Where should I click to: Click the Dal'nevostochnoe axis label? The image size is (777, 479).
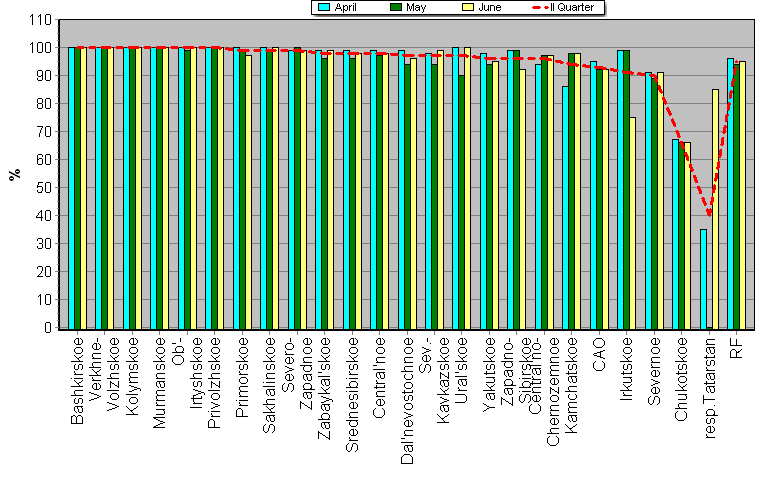tap(406, 401)
